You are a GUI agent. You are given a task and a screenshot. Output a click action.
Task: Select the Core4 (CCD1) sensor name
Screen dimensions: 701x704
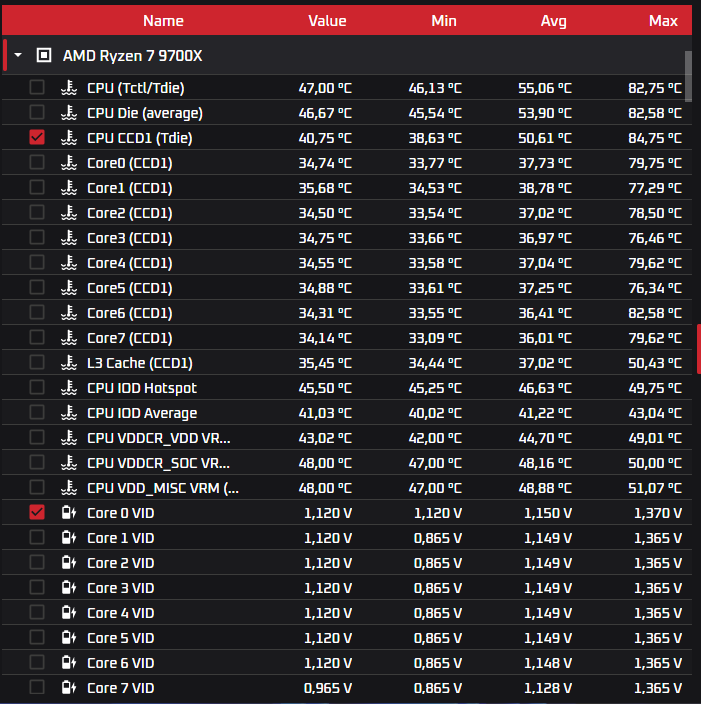130,263
